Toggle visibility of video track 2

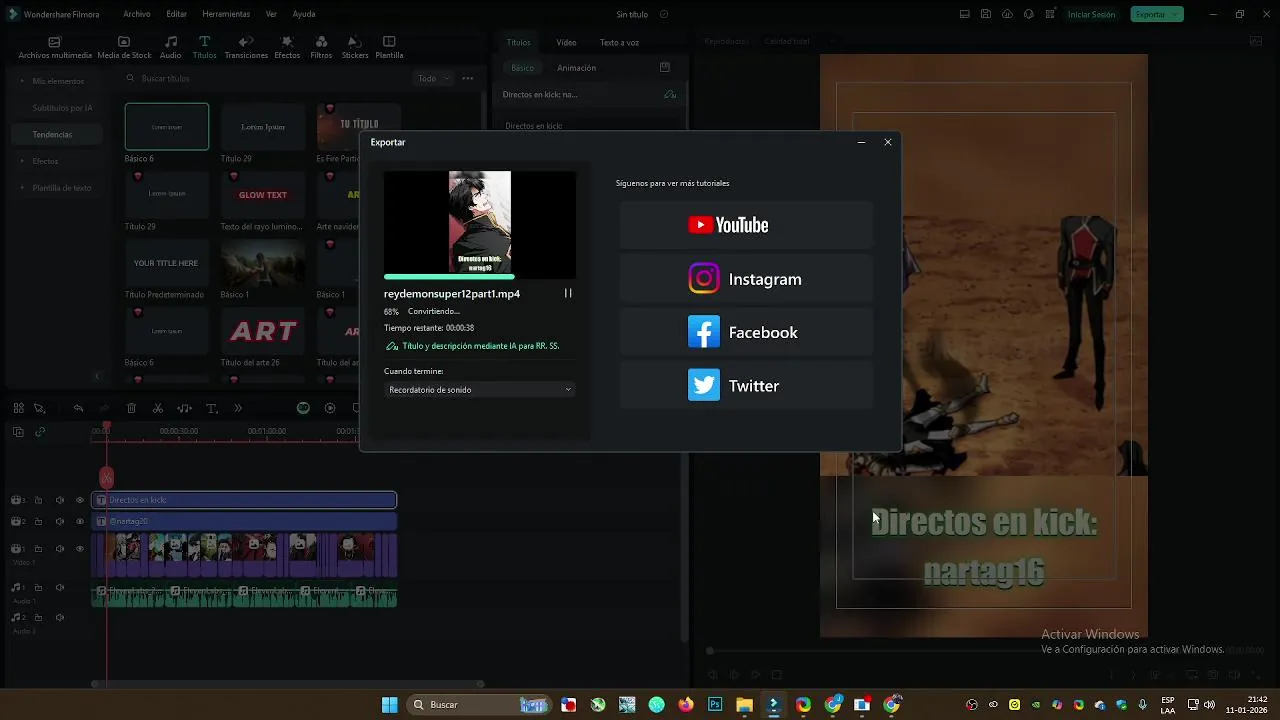[x=80, y=521]
